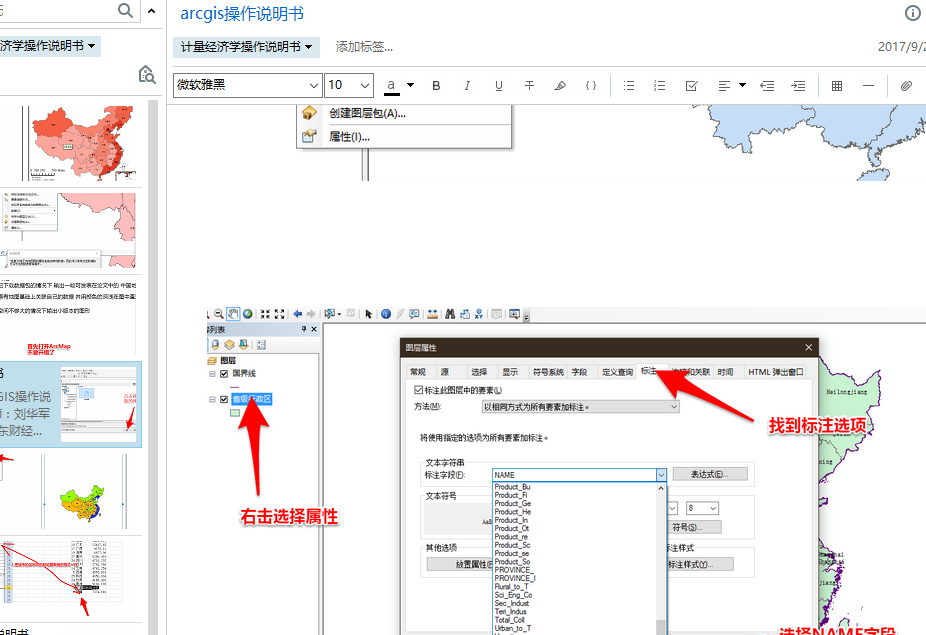This screenshot has height=635, width=926.
Task: Collapse the search bar with the up chevron
Action: 152,11
